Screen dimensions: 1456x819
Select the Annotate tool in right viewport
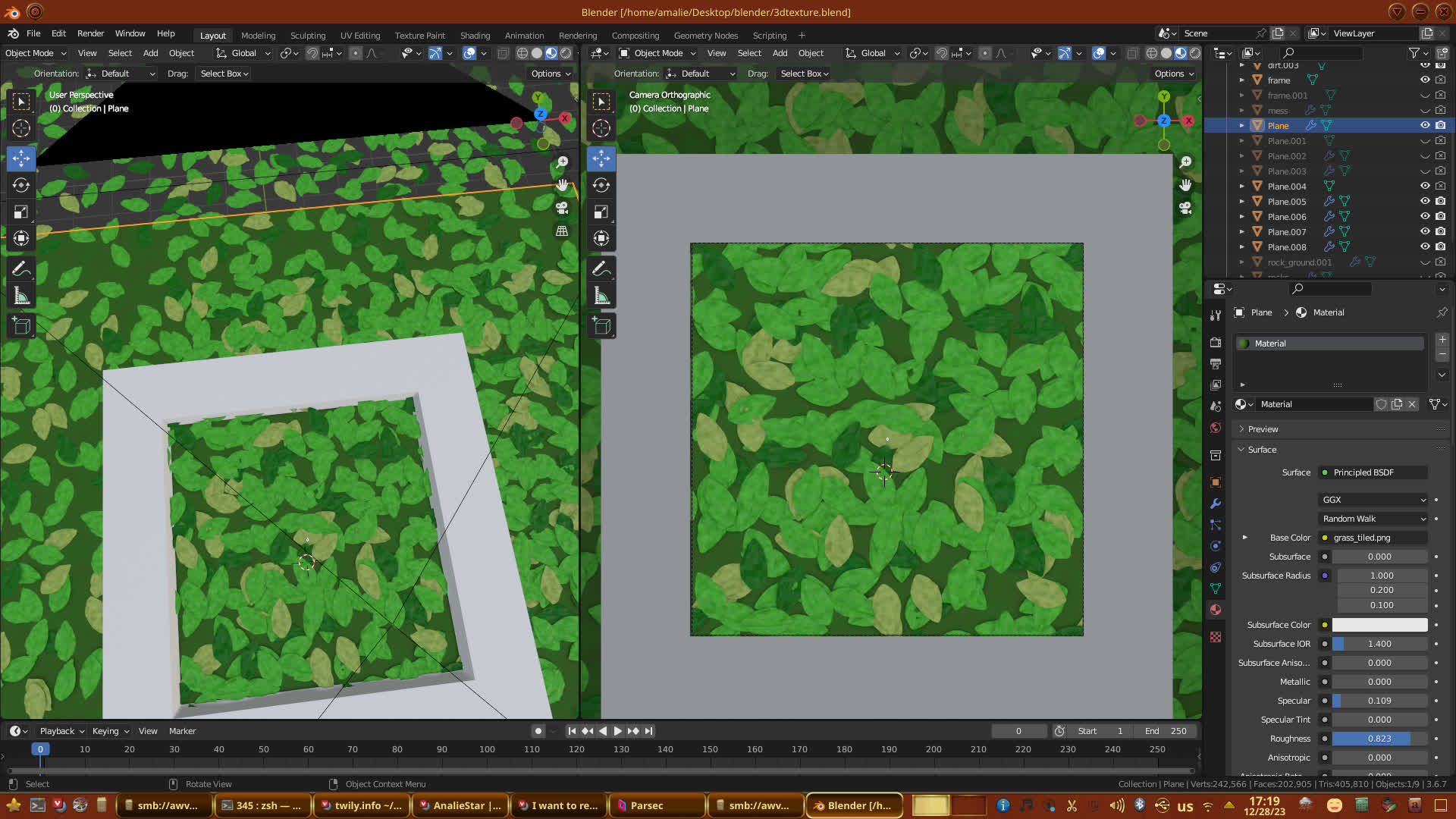point(601,268)
